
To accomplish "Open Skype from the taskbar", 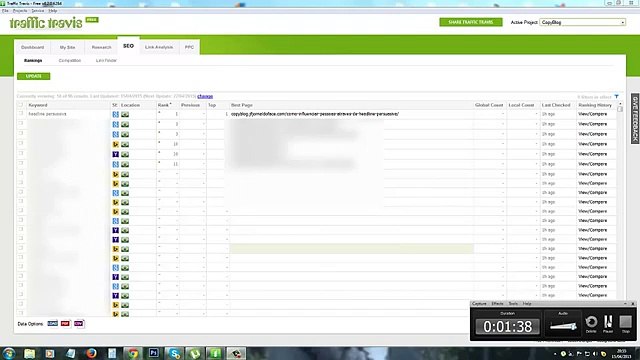I will 175,353.
